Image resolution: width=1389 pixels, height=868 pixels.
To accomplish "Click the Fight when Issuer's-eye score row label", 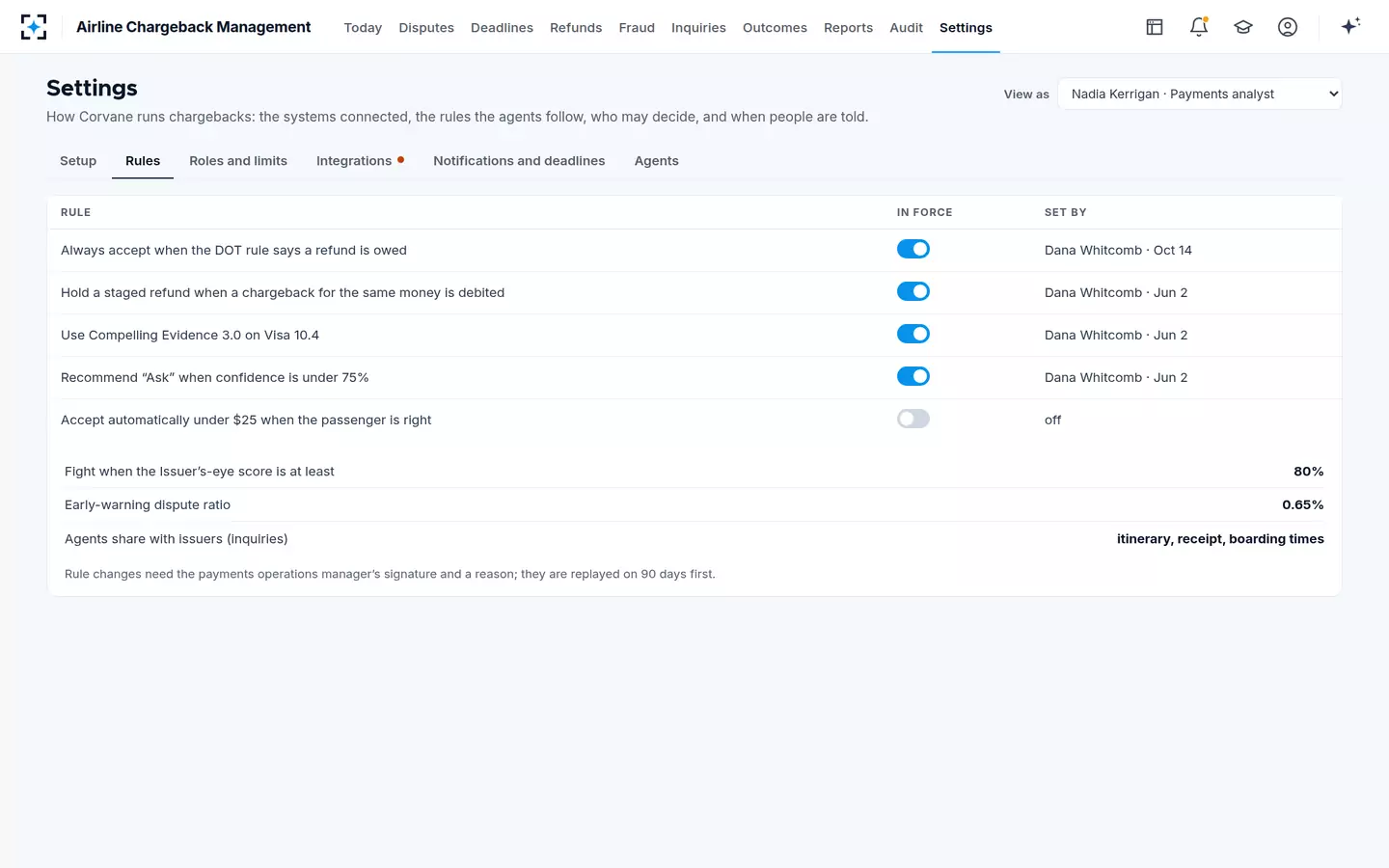I will click(x=200, y=472).
